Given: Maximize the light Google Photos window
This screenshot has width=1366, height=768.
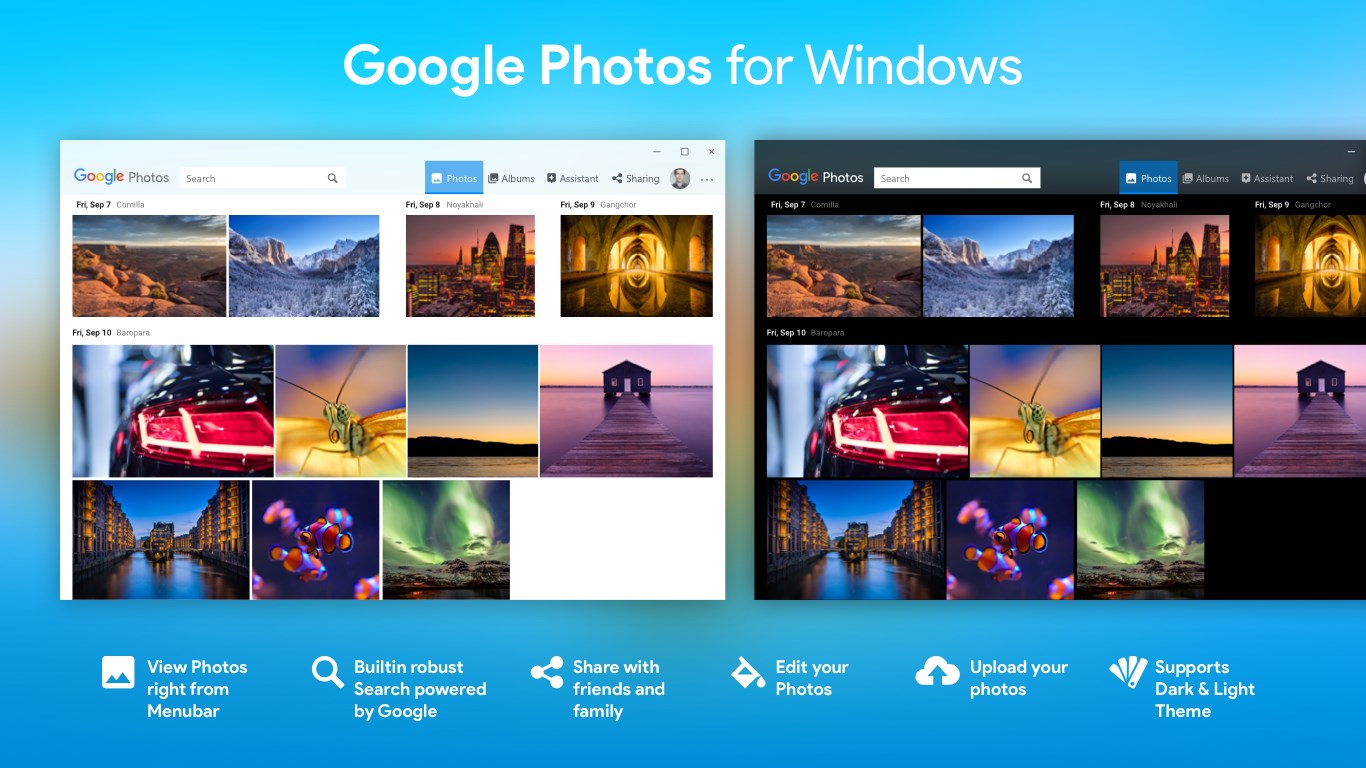Looking at the screenshot, I should (684, 152).
